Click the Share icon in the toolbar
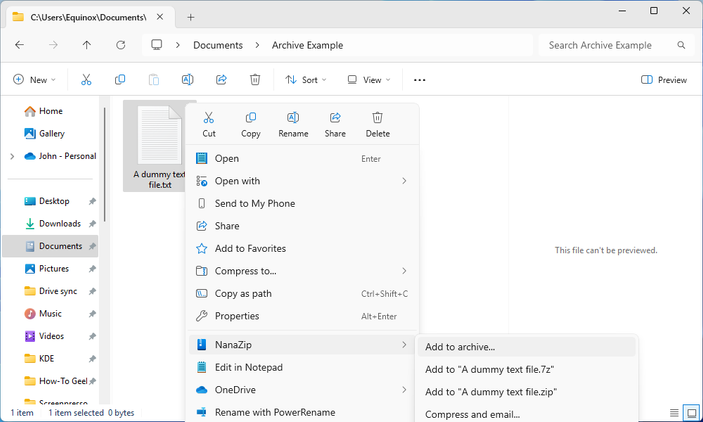 tap(221, 80)
